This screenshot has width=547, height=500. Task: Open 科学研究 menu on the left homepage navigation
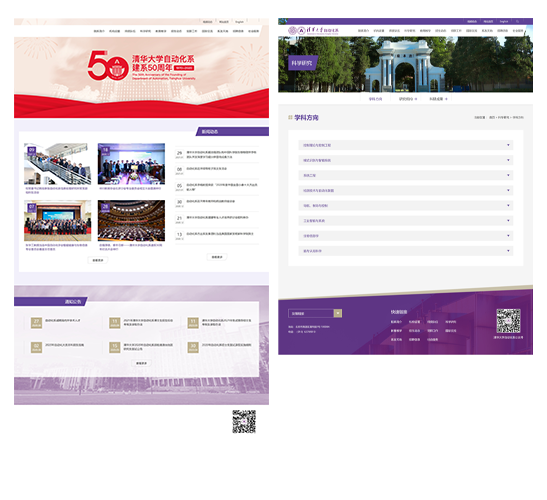pos(145,31)
